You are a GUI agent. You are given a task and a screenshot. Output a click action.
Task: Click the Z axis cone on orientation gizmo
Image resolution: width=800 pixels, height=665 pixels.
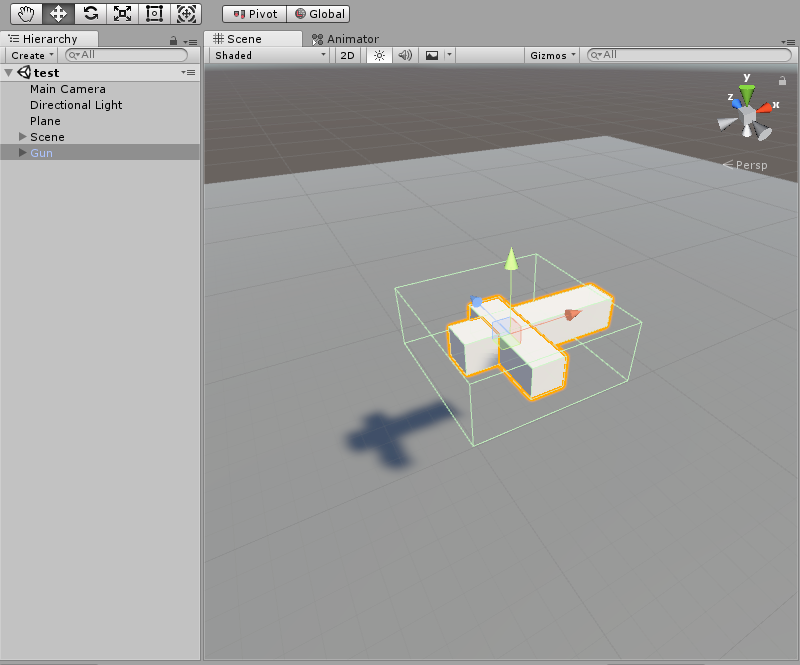point(737,103)
